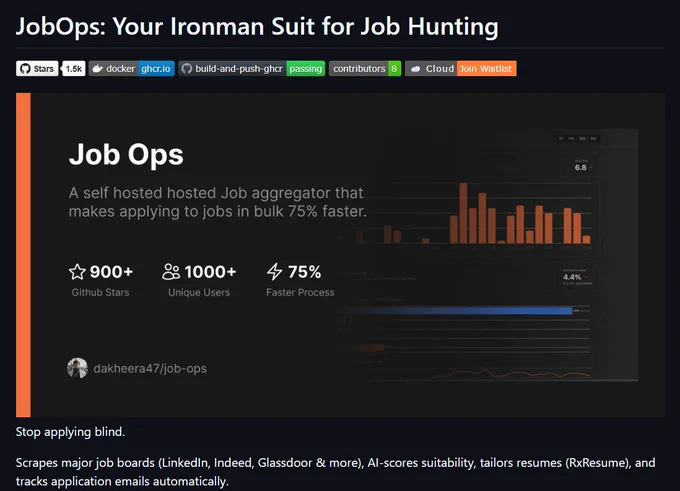This screenshot has width=680, height=491.
Task: Click the JobOps: Your Ironman Suit heading
Action: click(x=257, y=26)
